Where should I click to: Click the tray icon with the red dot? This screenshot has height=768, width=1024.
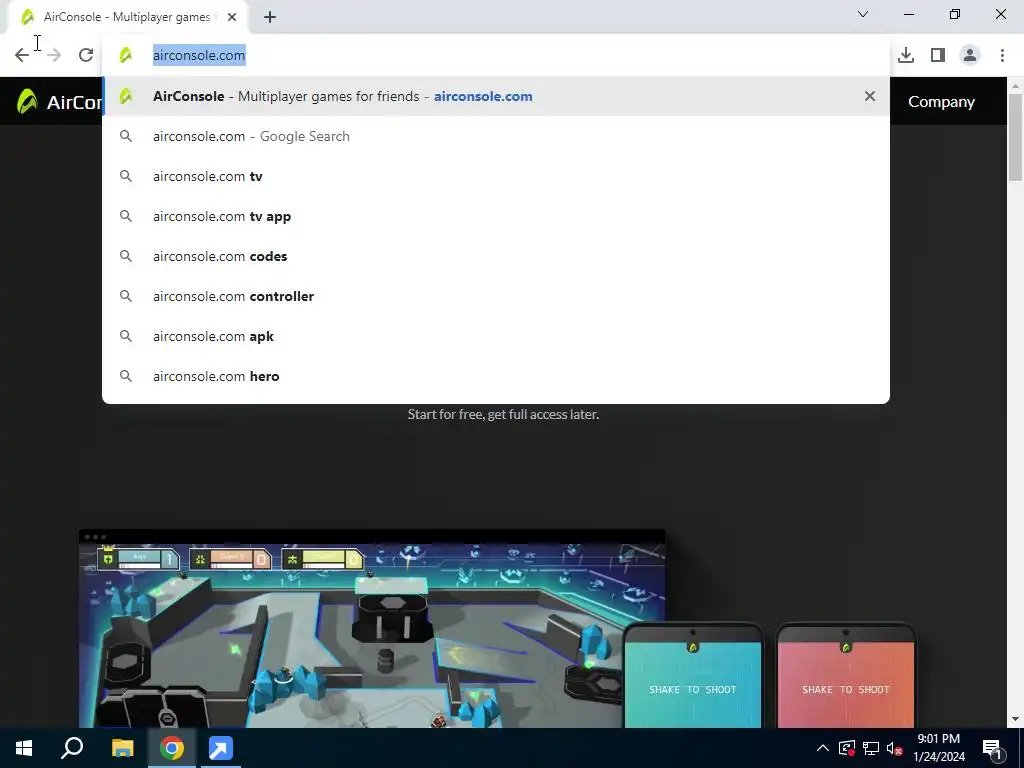847,748
